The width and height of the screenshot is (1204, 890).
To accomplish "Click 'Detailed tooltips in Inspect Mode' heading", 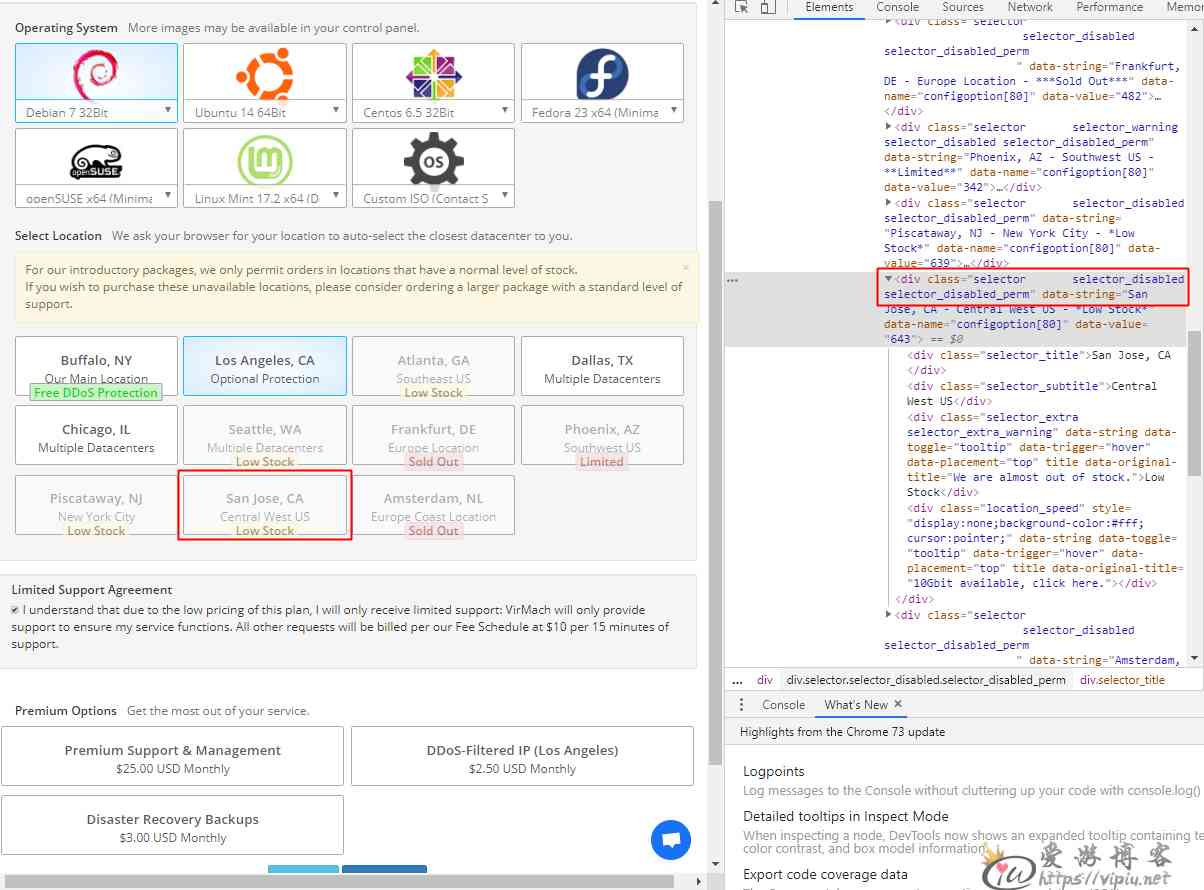I will point(845,816).
